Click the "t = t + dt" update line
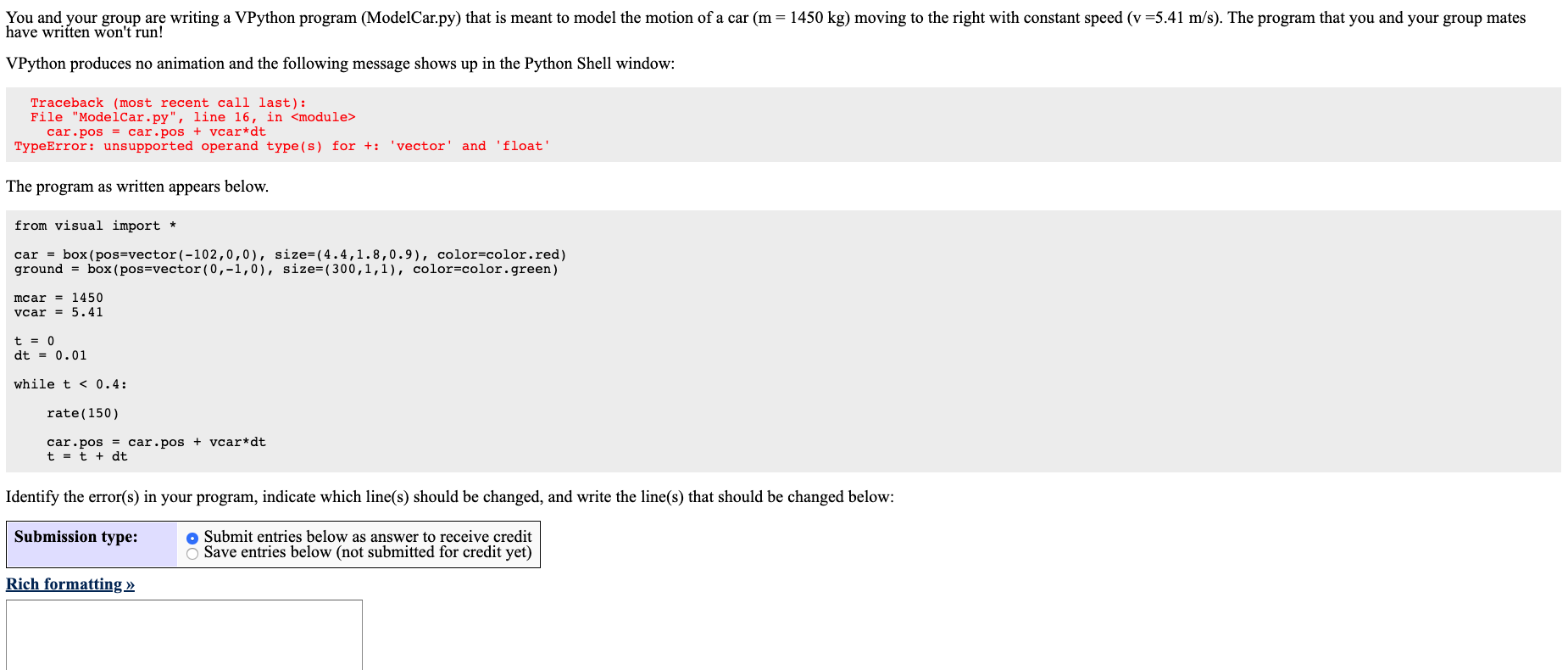The width and height of the screenshot is (1568, 670). coord(86,456)
